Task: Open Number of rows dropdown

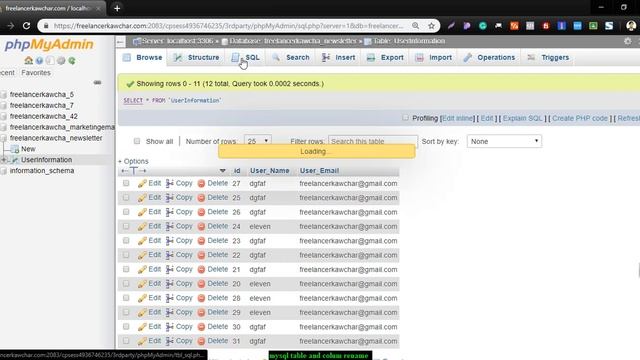Action: [258, 141]
